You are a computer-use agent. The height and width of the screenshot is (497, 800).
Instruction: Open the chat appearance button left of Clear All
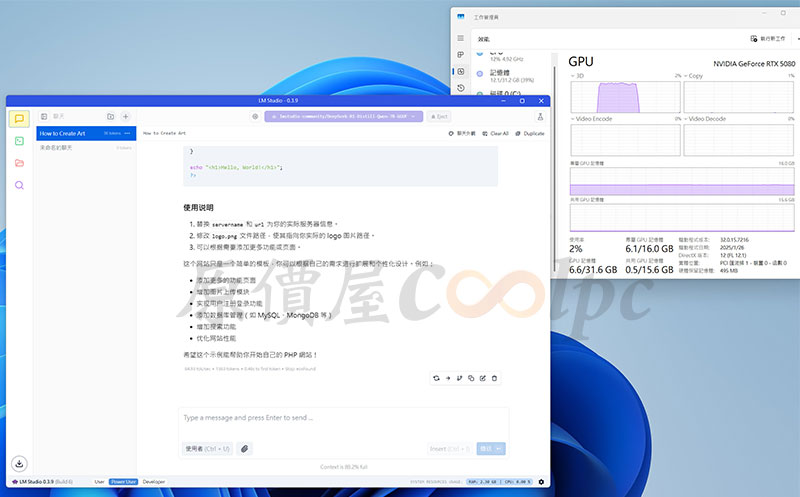click(462, 133)
